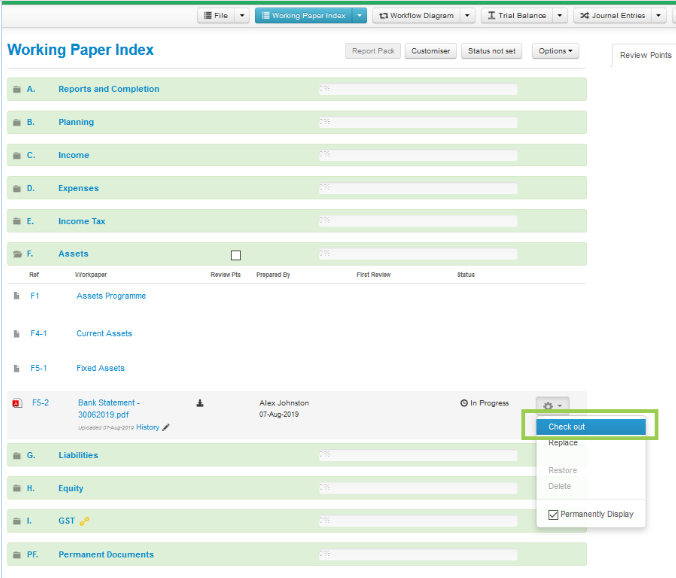Expand the File dropdown arrow
Image resolution: width=676 pixels, height=578 pixels.
point(242,16)
